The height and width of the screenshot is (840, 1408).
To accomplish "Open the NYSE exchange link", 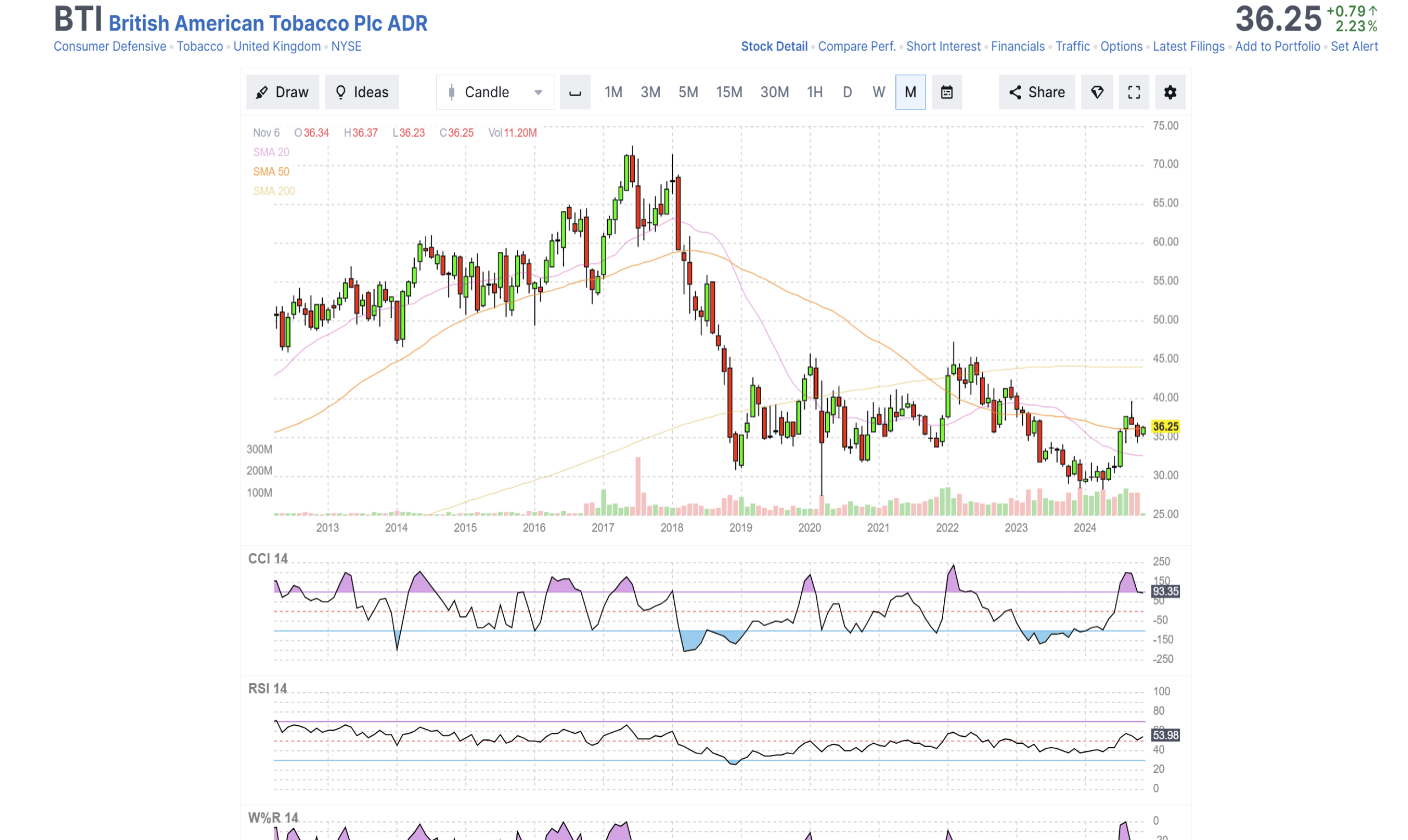I will [x=346, y=46].
